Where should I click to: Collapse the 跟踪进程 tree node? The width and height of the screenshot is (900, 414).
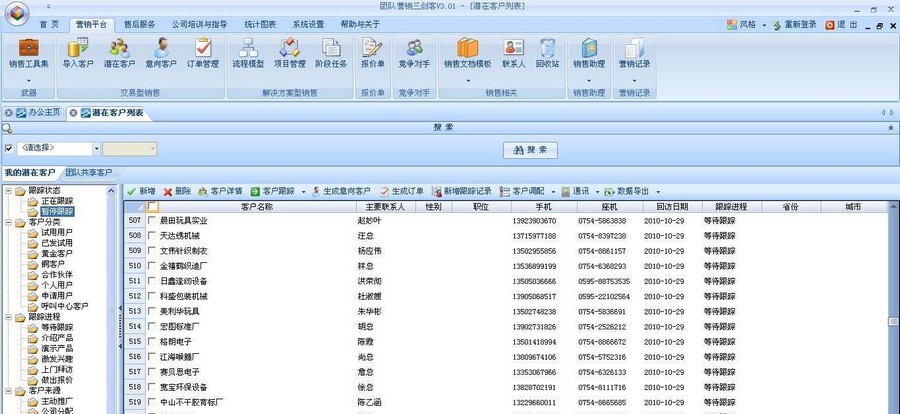point(9,316)
